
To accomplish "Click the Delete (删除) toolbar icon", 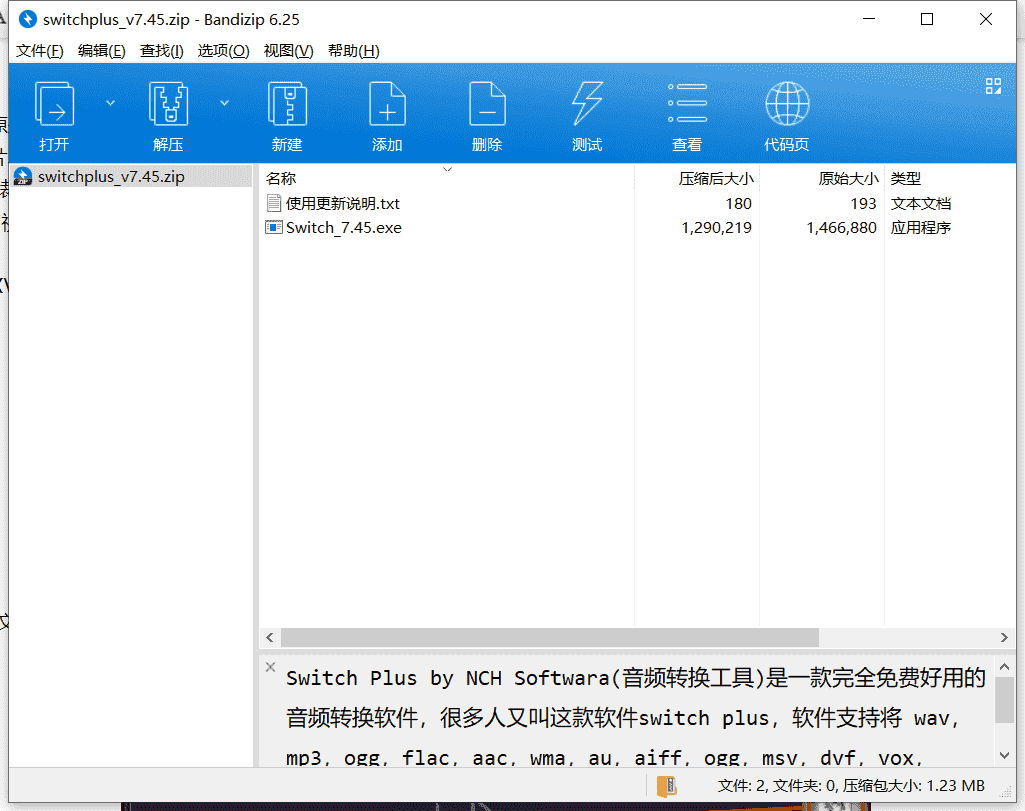I will coord(487,104).
